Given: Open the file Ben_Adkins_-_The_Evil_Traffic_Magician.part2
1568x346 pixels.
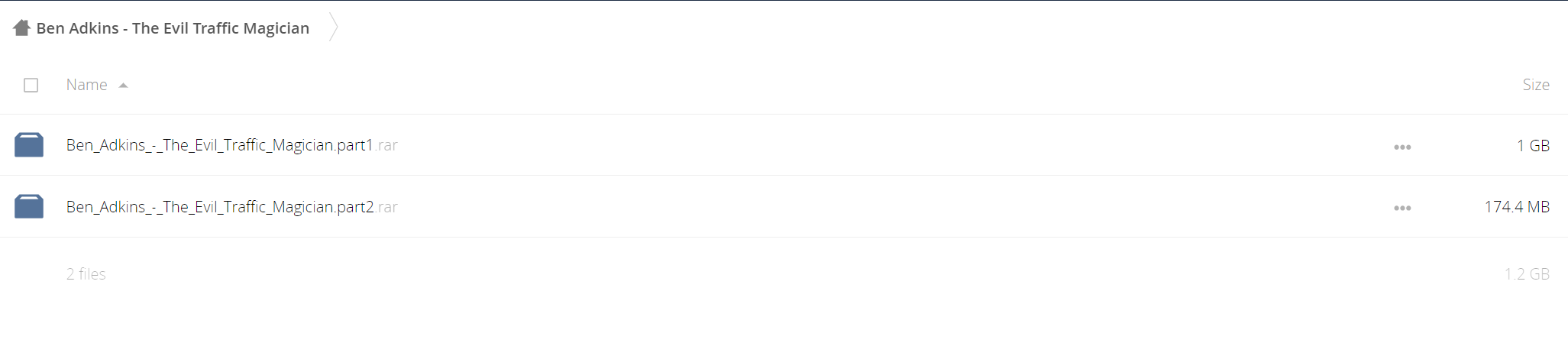Looking at the screenshot, I should coord(220,207).
